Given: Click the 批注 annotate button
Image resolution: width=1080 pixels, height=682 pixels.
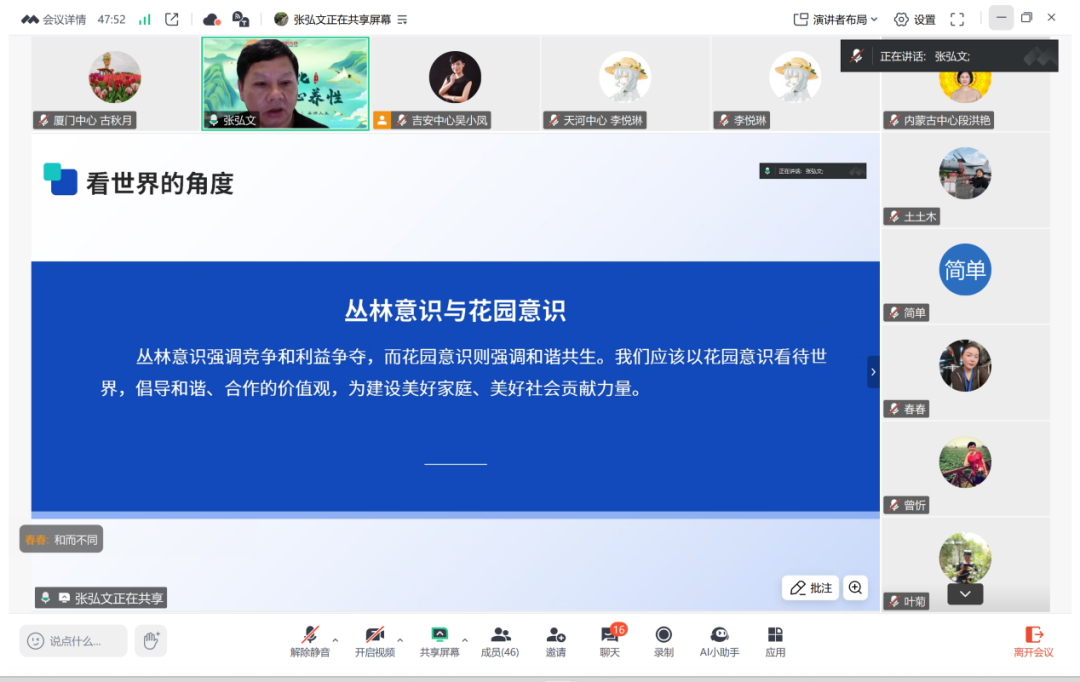Looking at the screenshot, I should [811, 588].
